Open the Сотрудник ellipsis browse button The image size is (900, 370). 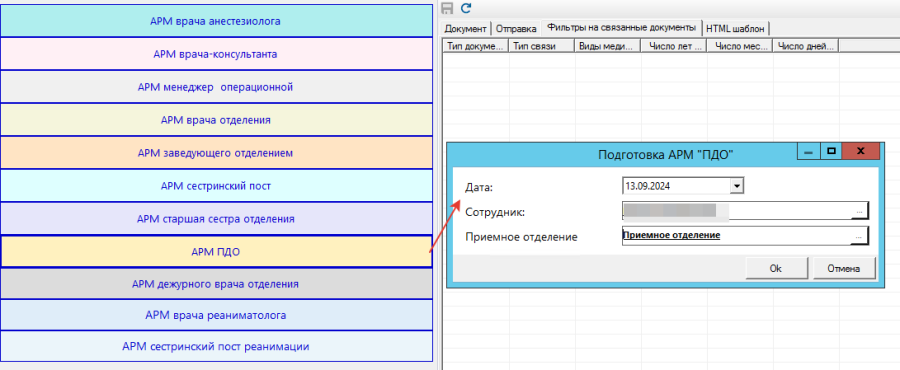859,211
